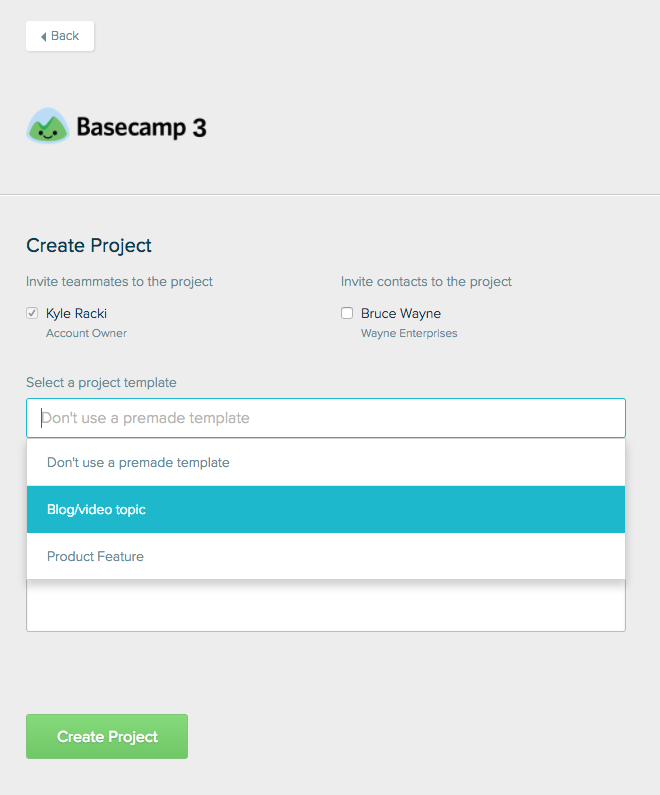Toggle the Kyle Racki checkbox
The width and height of the screenshot is (660, 795).
[32, 313]
